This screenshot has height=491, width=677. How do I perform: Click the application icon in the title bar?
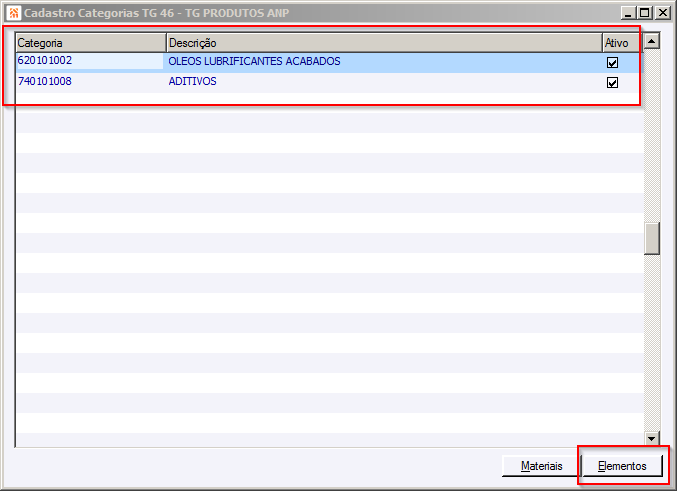click(x=13, y=13)
